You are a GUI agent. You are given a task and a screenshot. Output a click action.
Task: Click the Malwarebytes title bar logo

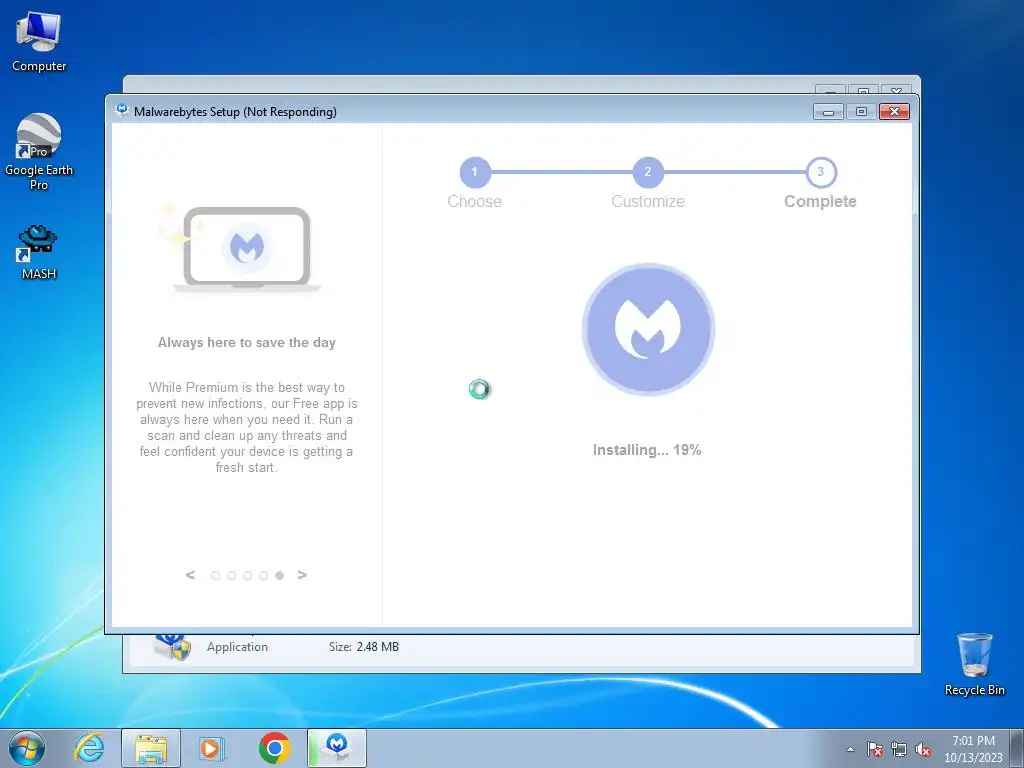pos(121,111)
